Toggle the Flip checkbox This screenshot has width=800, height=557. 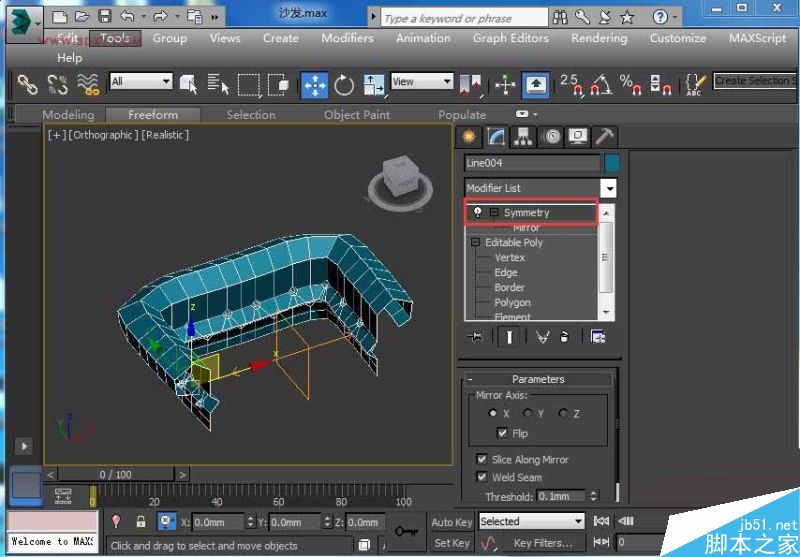(503, 433)
